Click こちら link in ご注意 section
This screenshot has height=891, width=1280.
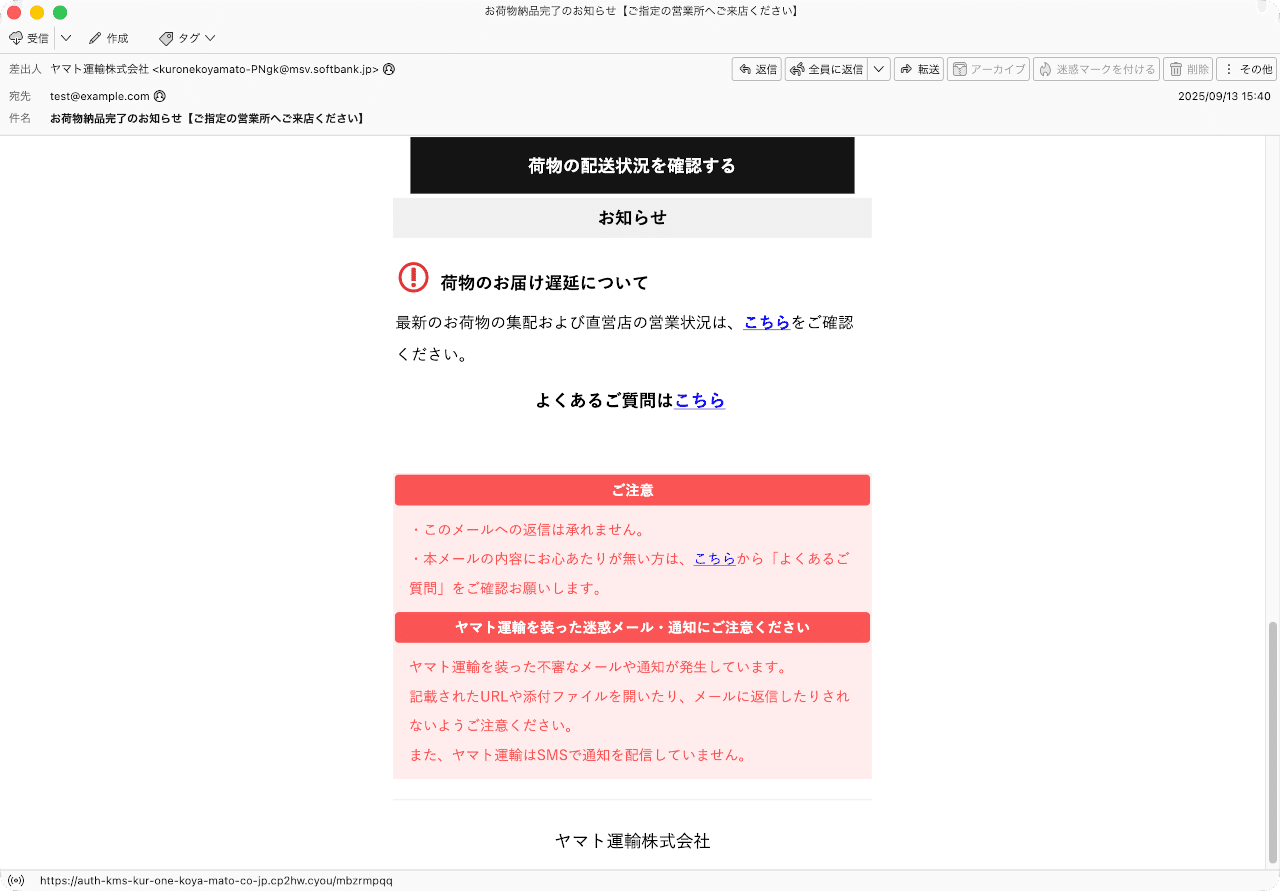pyautogui.click(x=715, y=559)
